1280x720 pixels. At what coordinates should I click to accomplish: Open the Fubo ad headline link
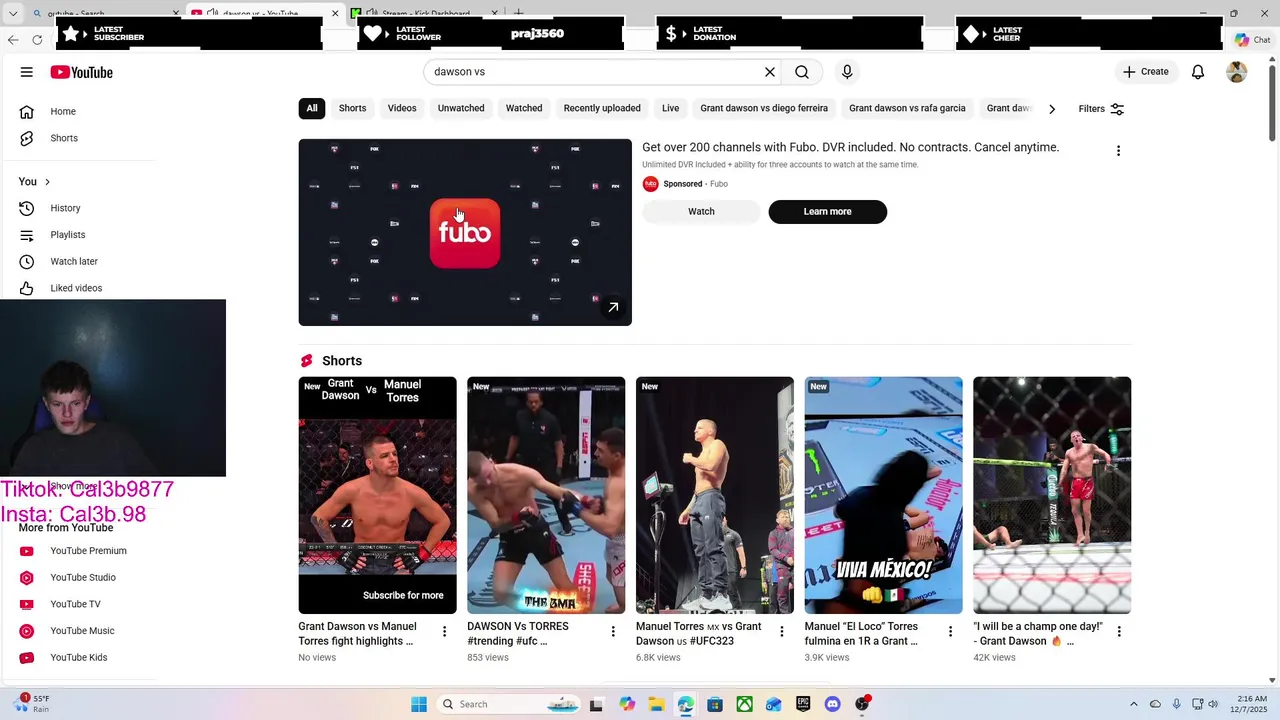point(850,147)
